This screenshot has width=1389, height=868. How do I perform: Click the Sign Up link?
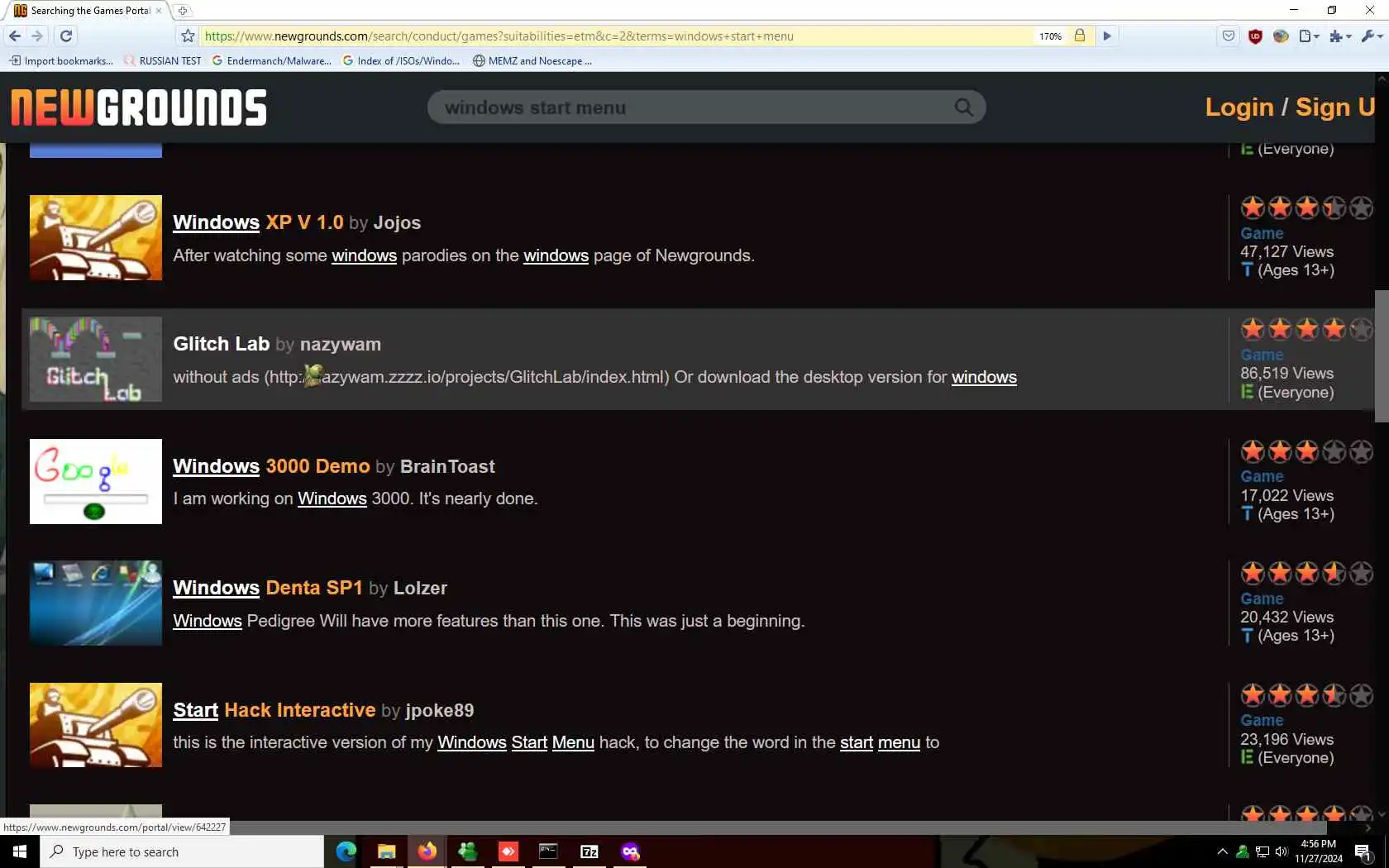(x=1335, y=107)
